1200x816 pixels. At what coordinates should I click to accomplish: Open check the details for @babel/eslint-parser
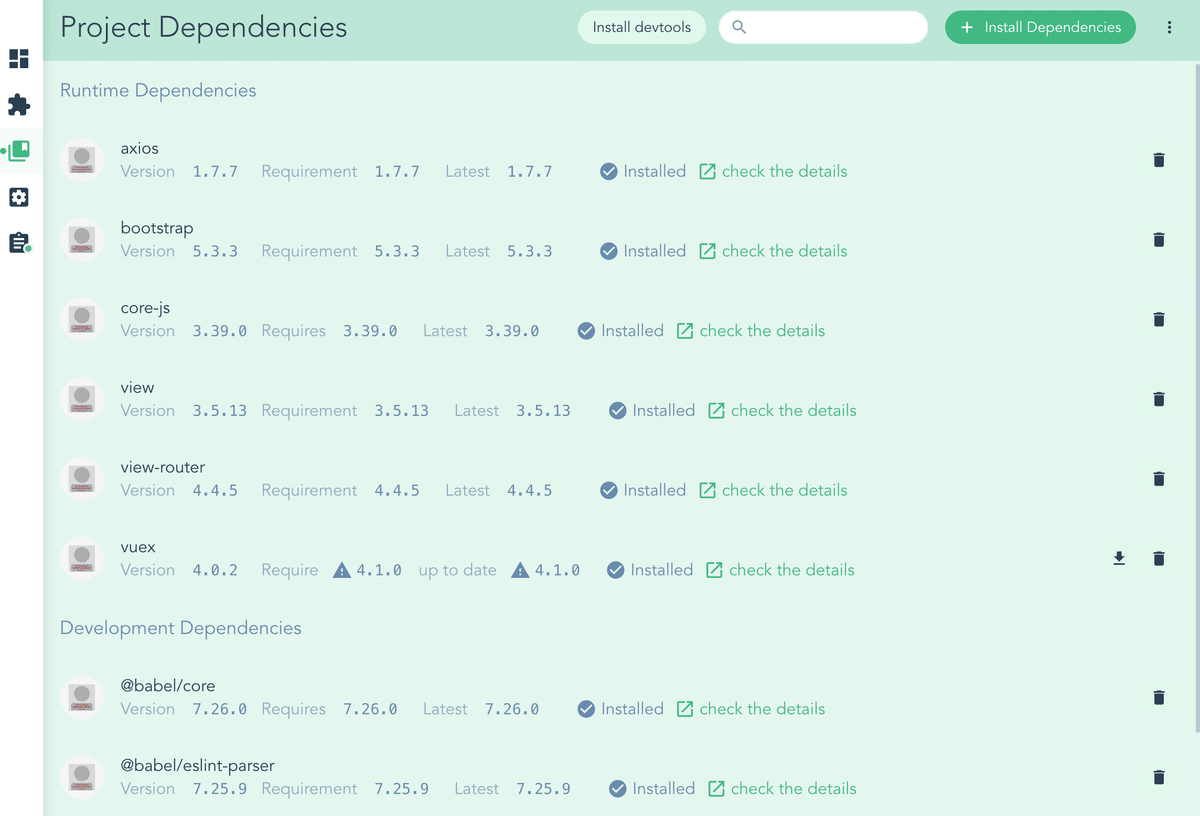pos(782,789)
